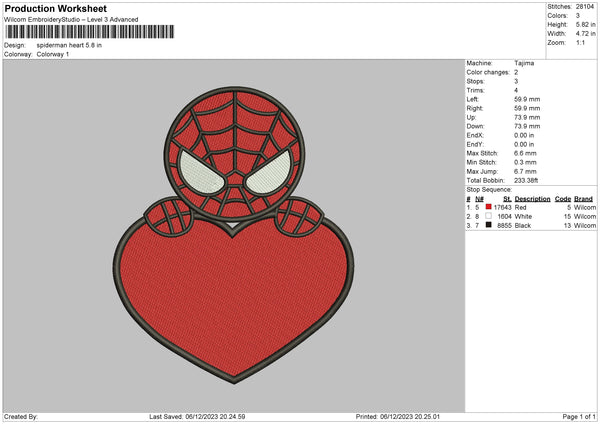Click the Machine value Tajima

point(524,63)
